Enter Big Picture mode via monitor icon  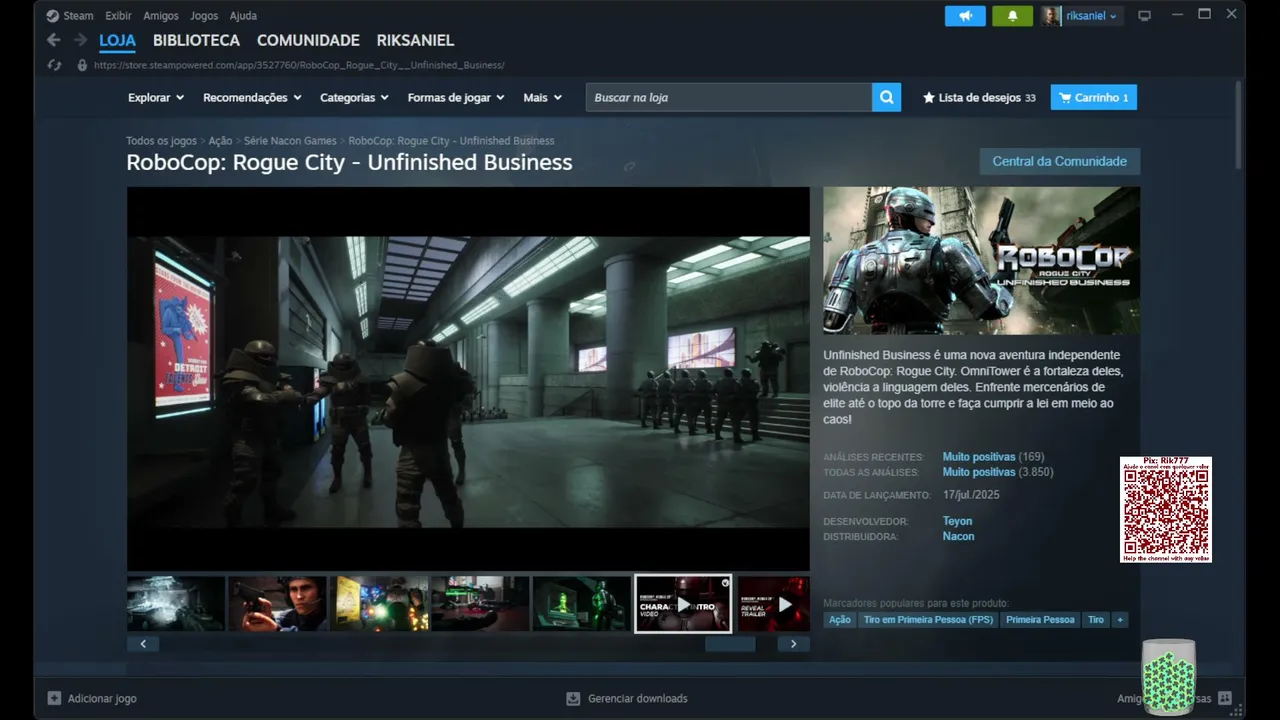(x=1145, y=16)
